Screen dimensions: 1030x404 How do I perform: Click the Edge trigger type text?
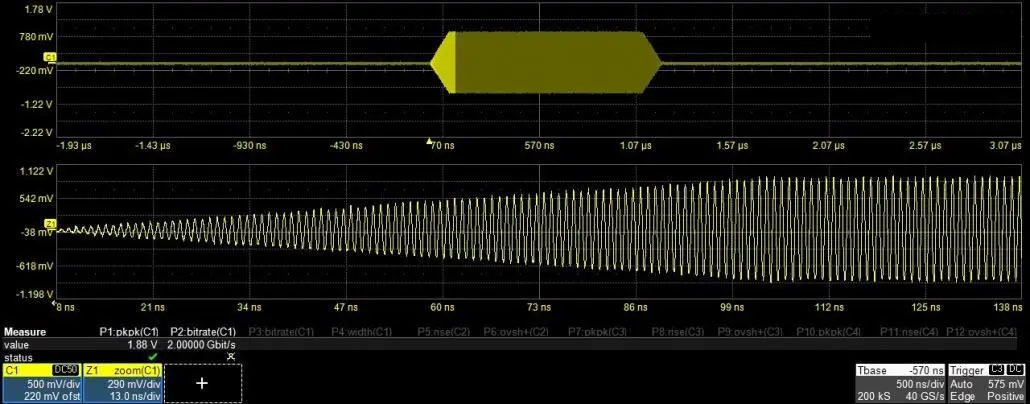tap(960, 395)
